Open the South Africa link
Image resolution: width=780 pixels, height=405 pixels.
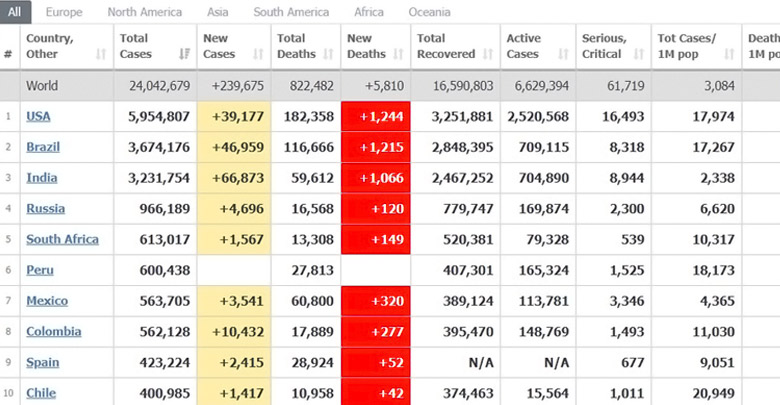click(x=62, y=239)
